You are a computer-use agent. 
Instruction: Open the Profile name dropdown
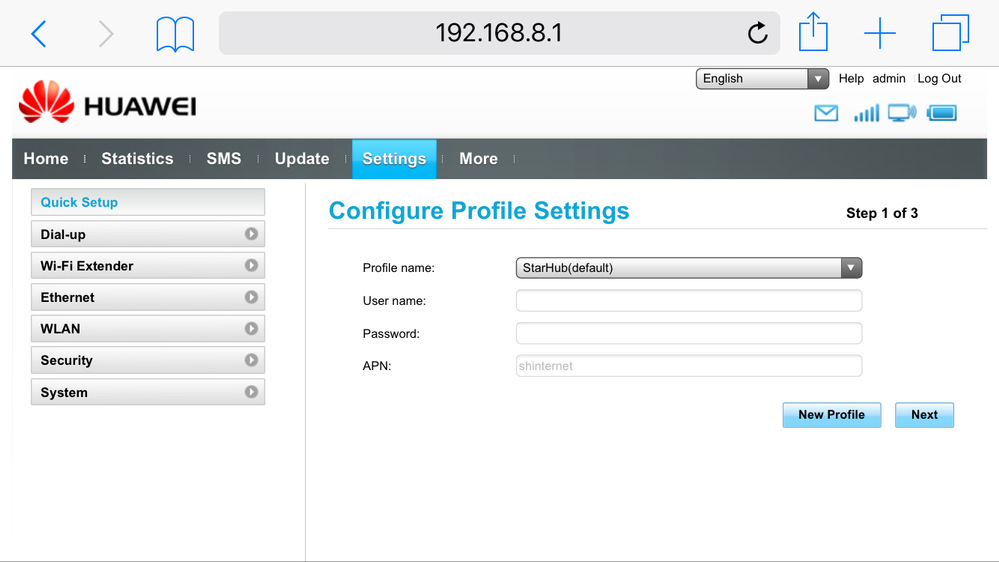[688, 268]
